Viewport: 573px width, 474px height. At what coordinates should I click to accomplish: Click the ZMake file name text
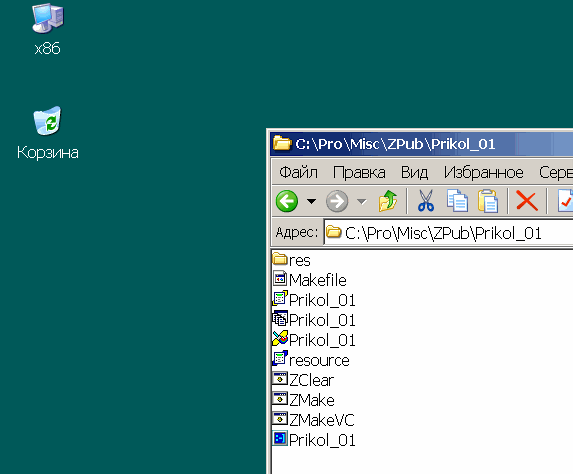312,400
